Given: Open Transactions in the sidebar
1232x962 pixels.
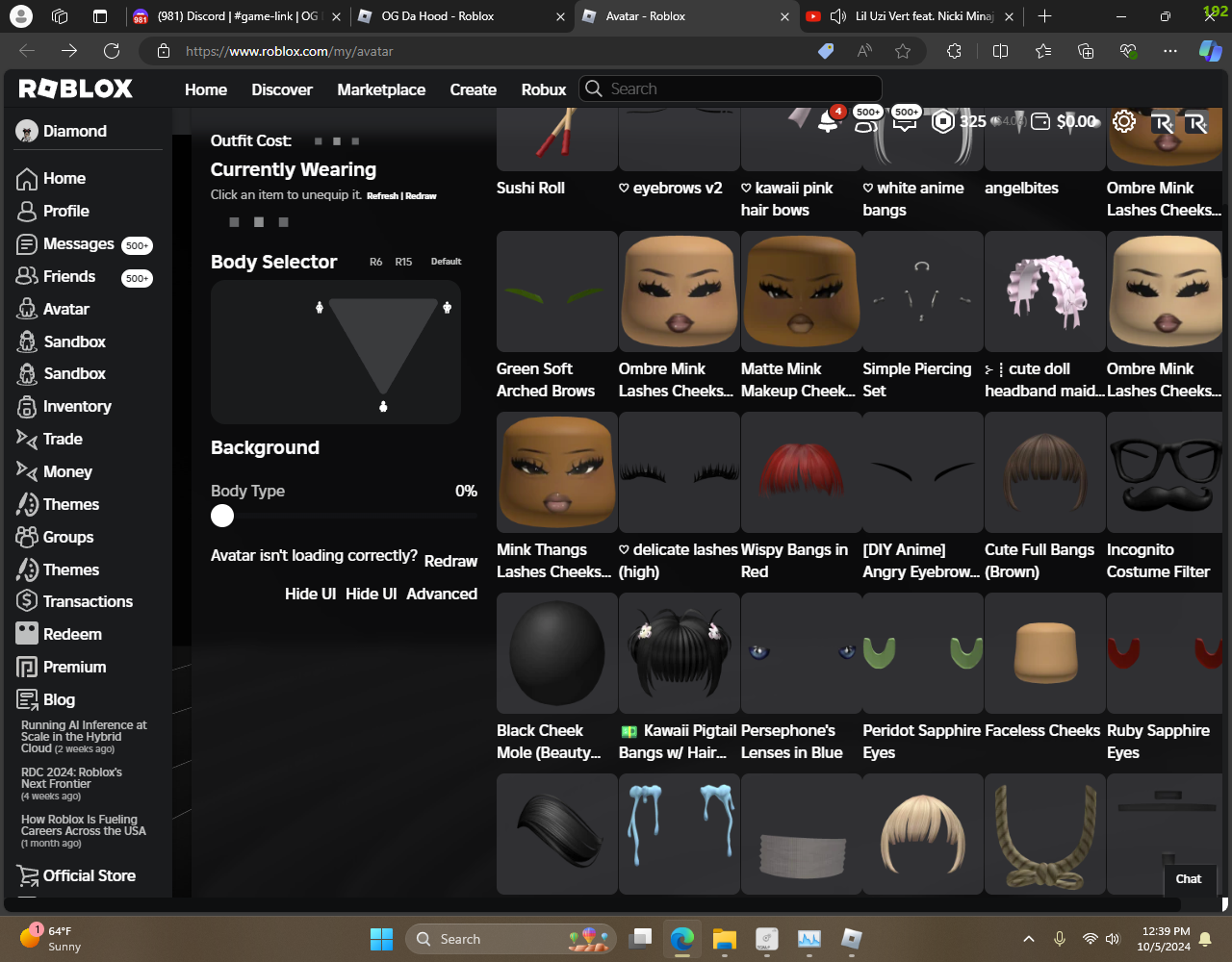Looking at the screenshot, I should (x=88, y=601).
